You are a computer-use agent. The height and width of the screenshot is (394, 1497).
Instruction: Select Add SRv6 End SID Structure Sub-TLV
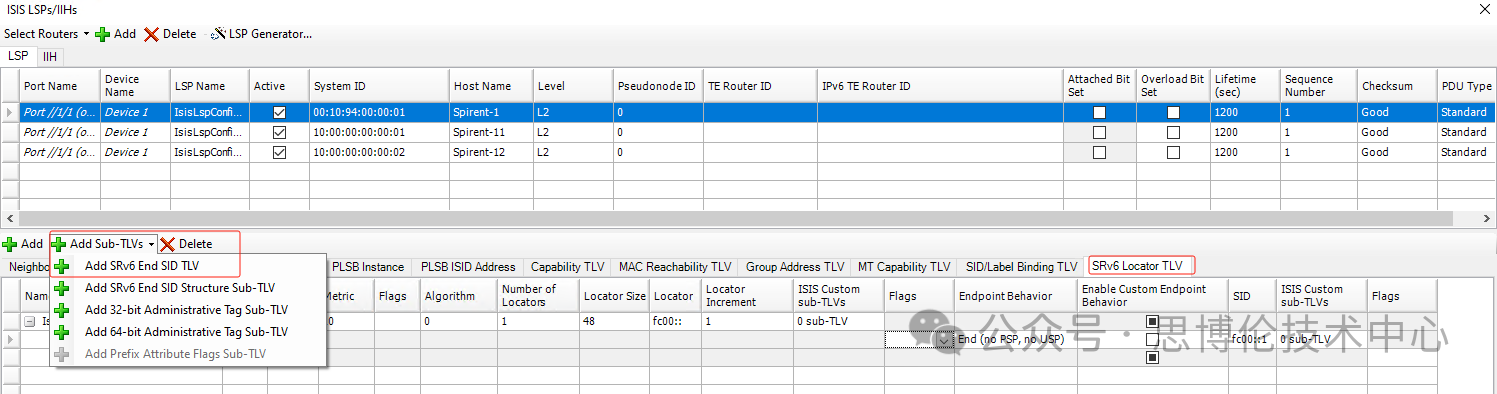pyautogui.click(x=179, y=288)
